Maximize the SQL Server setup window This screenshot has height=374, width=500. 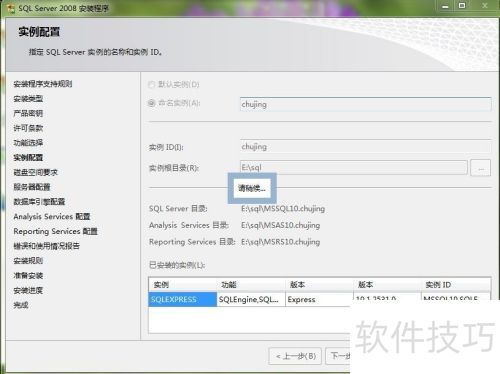[462, 6]
